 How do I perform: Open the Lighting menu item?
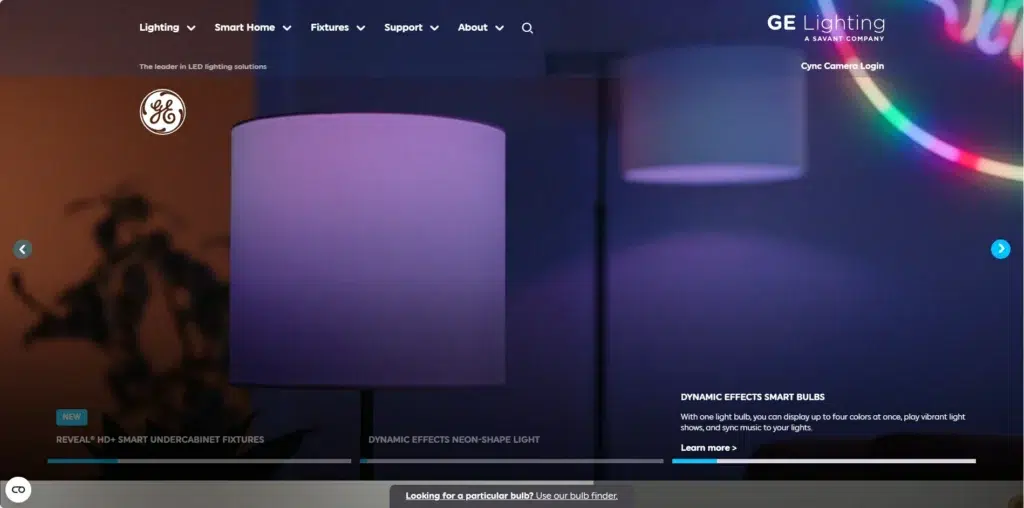coord(159,27)
